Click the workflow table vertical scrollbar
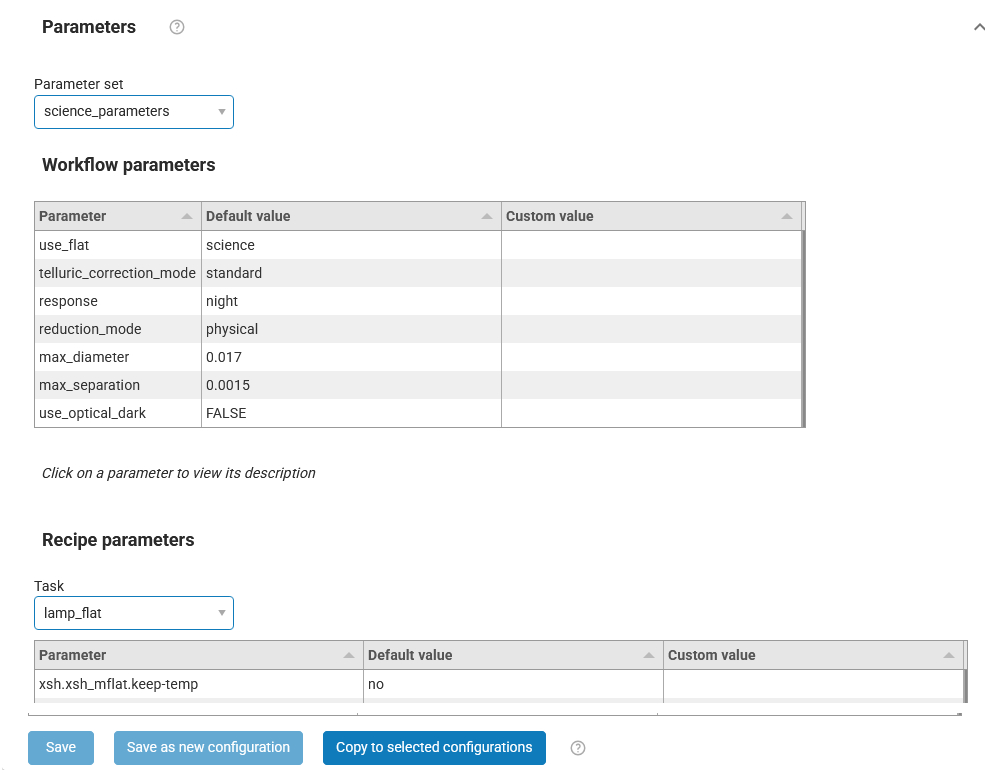Image resolution: width=985 pixels, height=777 pixels. (x=803, y=329)
